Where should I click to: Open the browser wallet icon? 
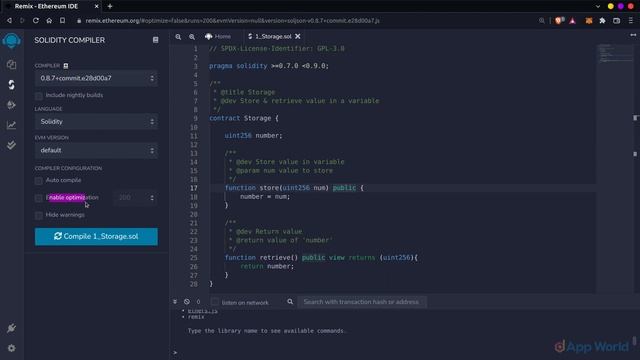coord(617,20)
